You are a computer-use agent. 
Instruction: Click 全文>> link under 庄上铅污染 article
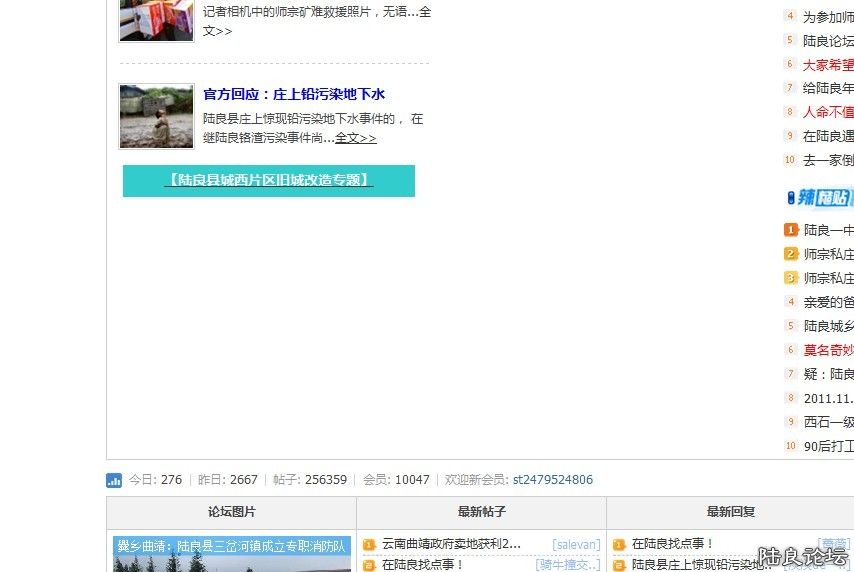pos(355,138)
